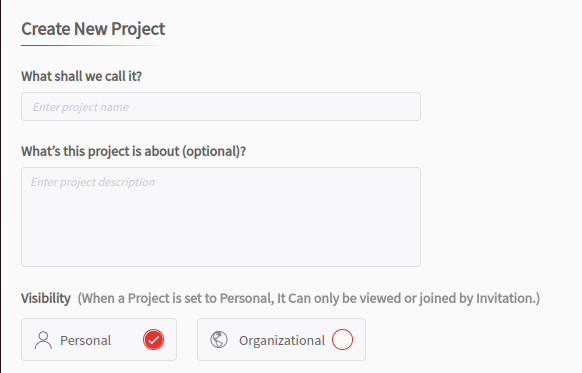Click the 'What shall we call it?' label
The width and height of the screenshot is (582, 373).
[x=82, y=76]
